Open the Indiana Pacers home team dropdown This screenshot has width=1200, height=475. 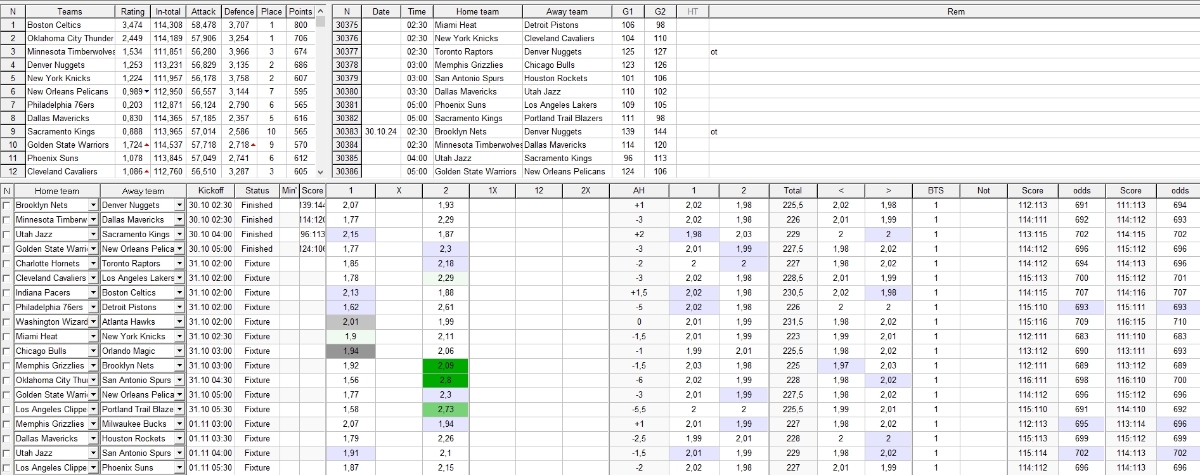tap(93, 292)
